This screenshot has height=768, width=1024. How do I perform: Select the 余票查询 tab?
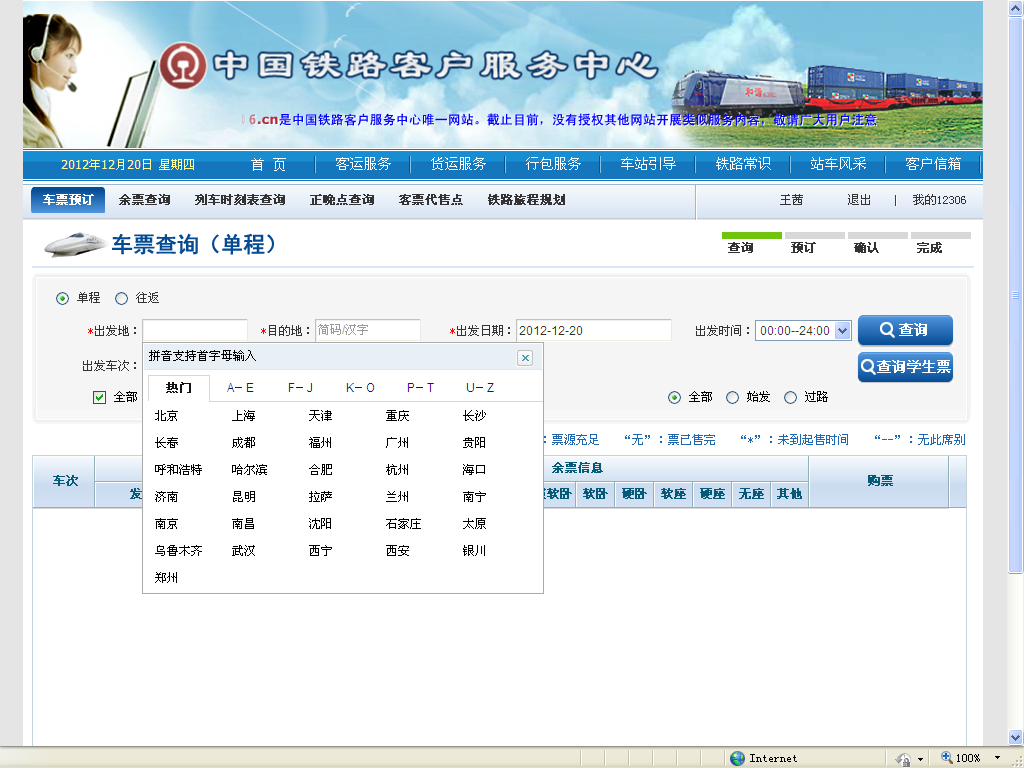click(x=144, y=200)
